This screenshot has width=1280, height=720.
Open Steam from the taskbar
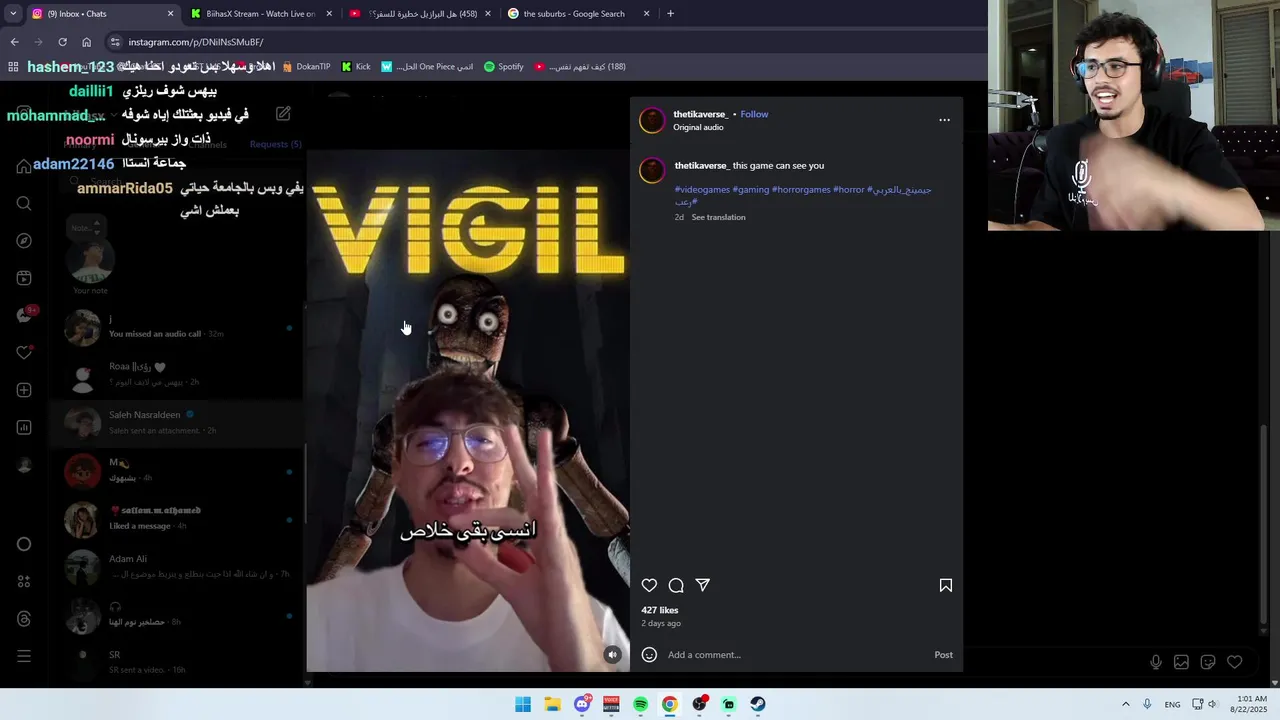tap(758, 704)
